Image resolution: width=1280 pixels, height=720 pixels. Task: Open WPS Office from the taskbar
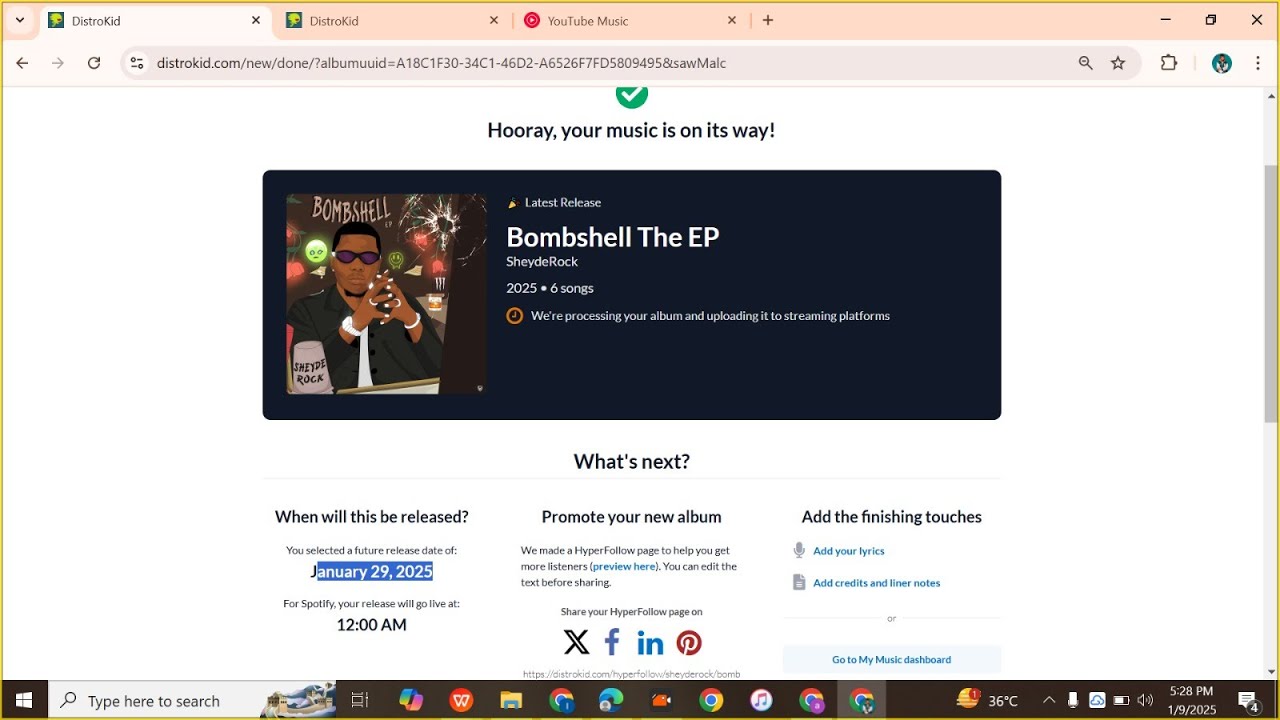pos(461,700)
